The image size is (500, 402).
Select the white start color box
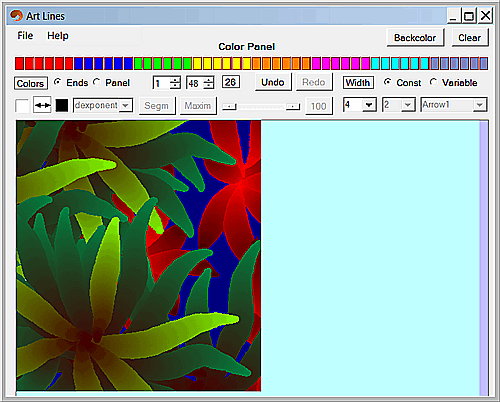click(x=22, y=106)
